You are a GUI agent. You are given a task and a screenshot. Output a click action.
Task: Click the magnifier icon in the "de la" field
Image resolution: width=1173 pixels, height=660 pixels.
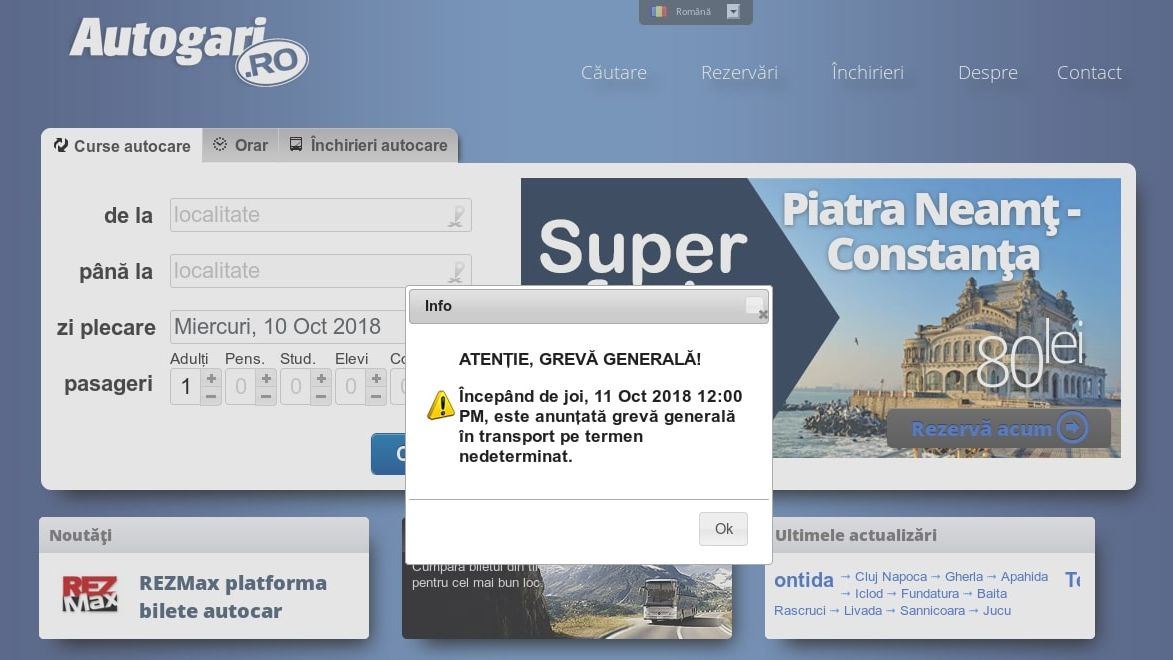click(x=456, y=215)
